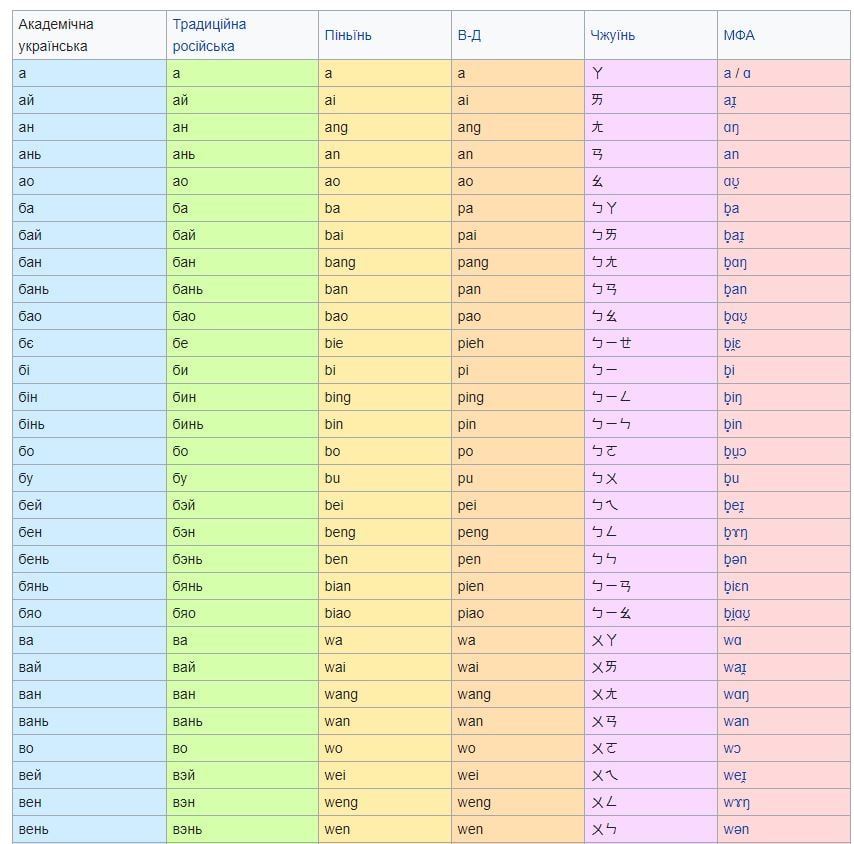Open the Традиційна російська header link
This screenshot has height=844, width=854.
(208, 35)
